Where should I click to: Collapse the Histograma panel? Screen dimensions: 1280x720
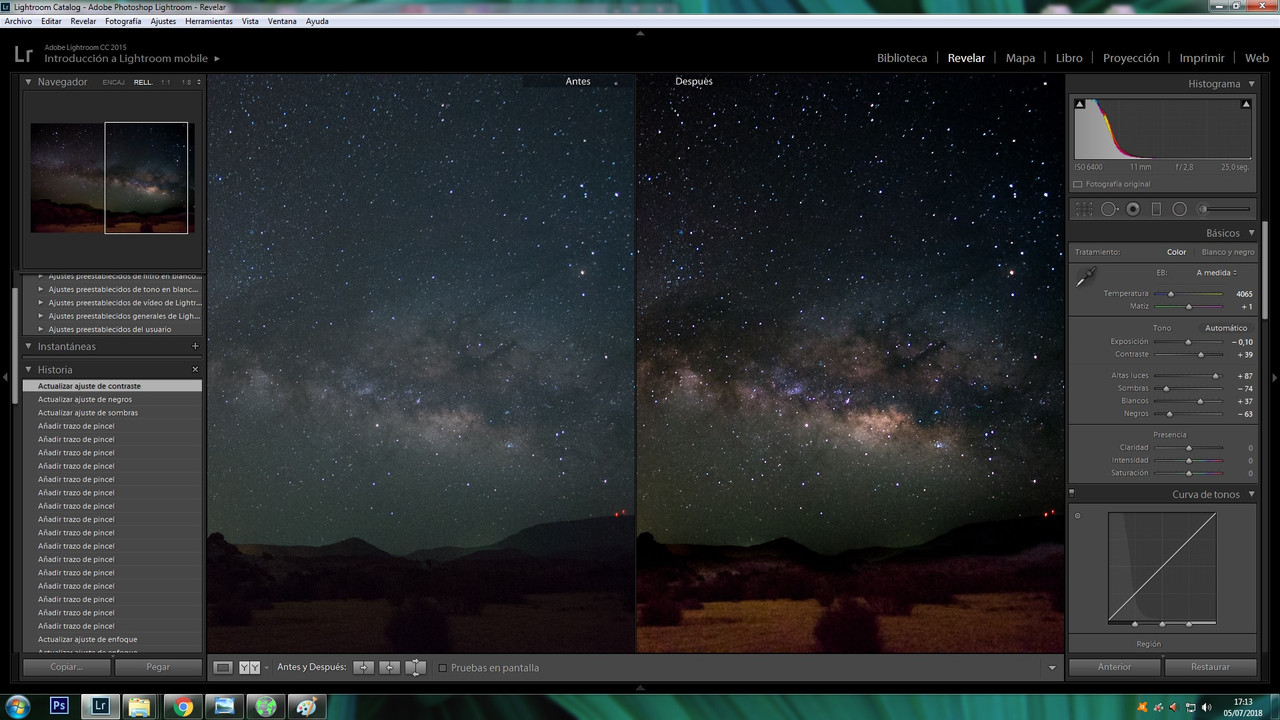1251,84
